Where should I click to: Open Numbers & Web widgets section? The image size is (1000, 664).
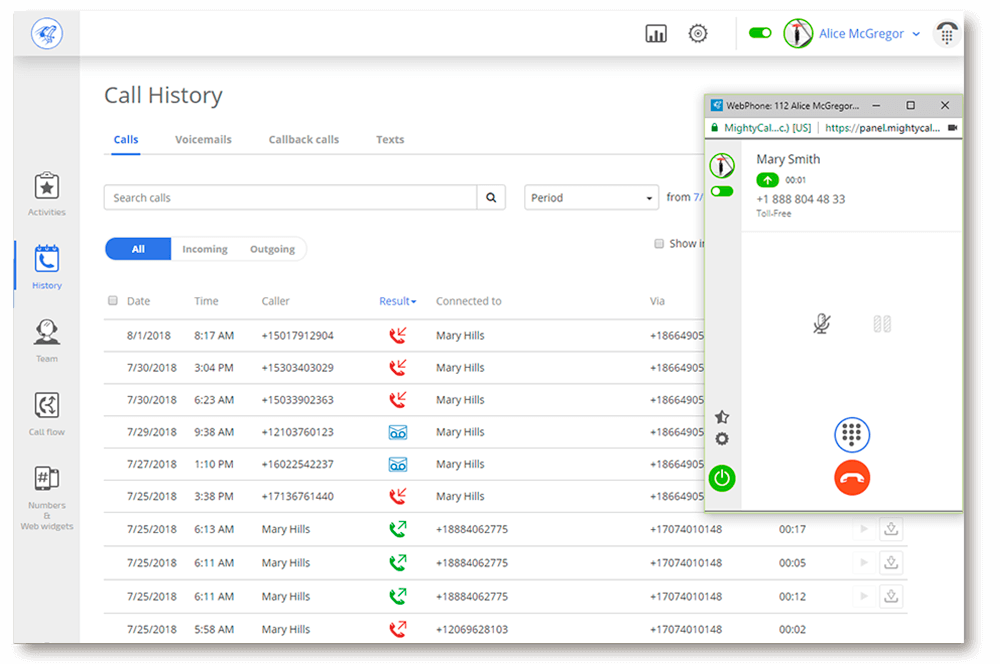(x=46, y=480)
